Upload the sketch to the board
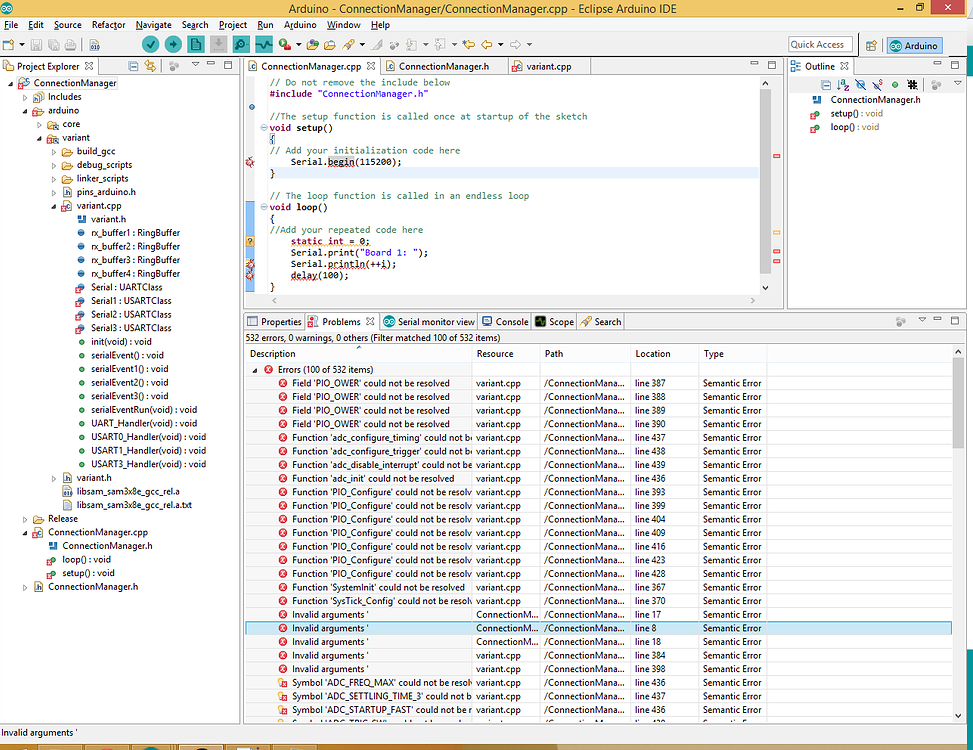Image resolution: width=973 pixels, height=750 pixels. 171,44
